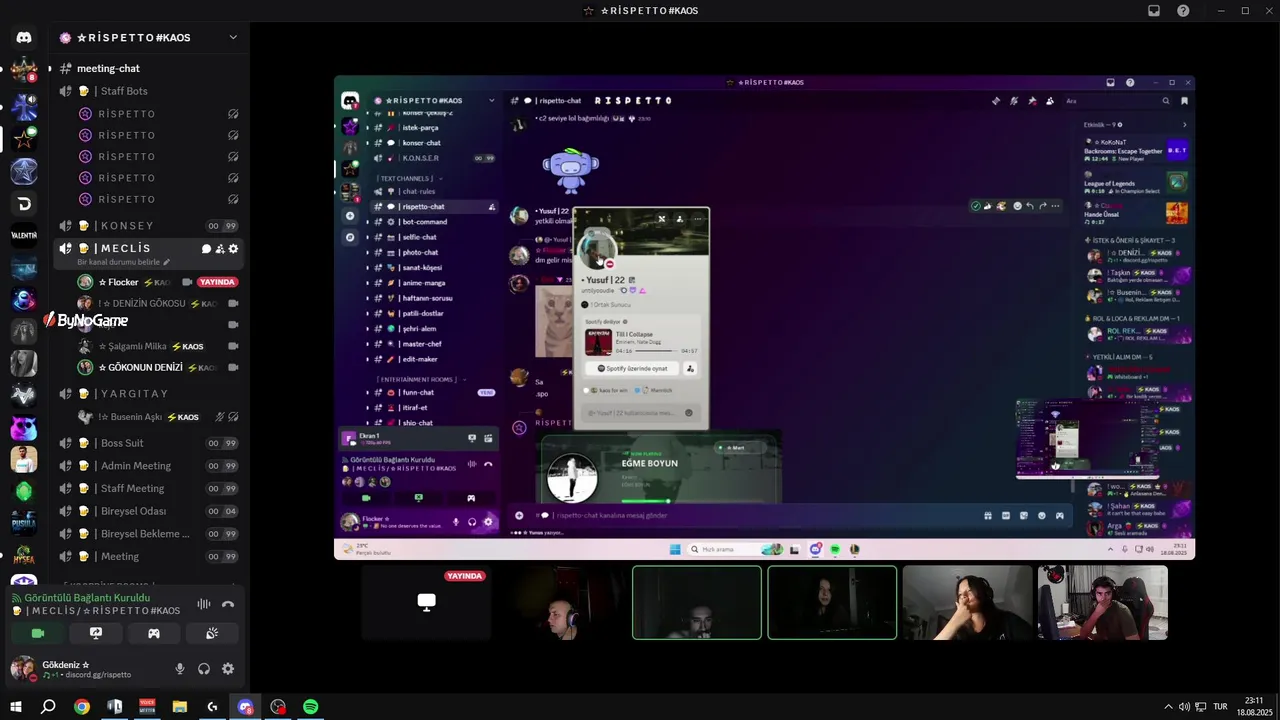Open File Explorer from the taskbar
Screen dimensions: 1280x720
(180, 707)
